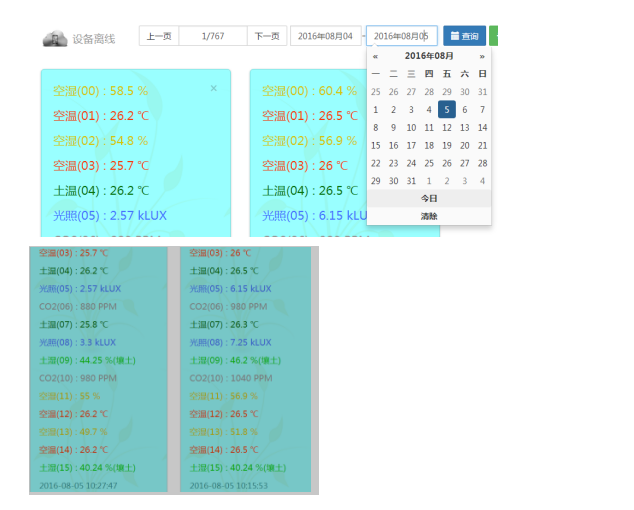Click 今日 to jump to today
Viewport: 634px width, 510px height.
click(x=429, y=199)
